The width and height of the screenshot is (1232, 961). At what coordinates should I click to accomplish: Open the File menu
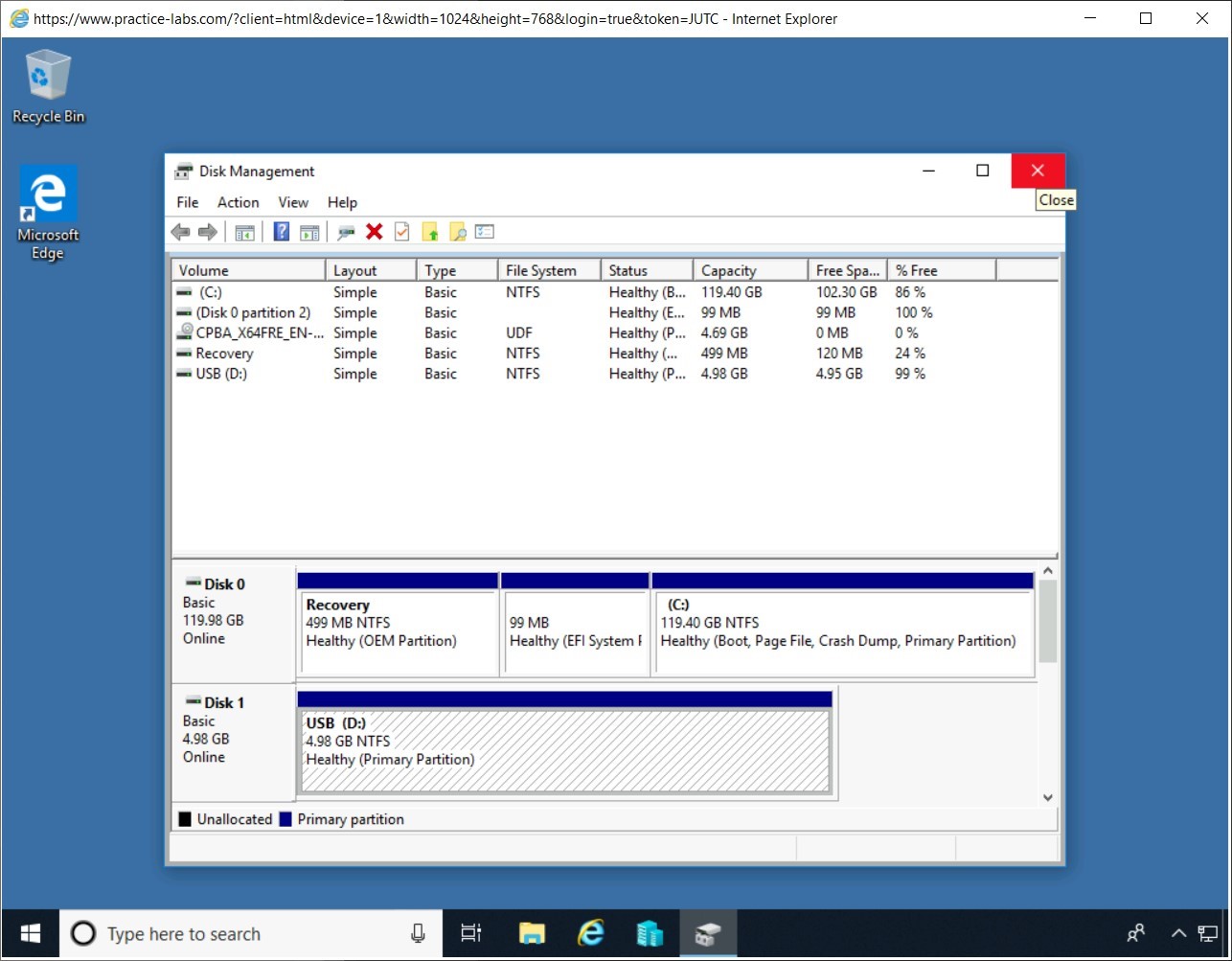click(x=188, y=202)
